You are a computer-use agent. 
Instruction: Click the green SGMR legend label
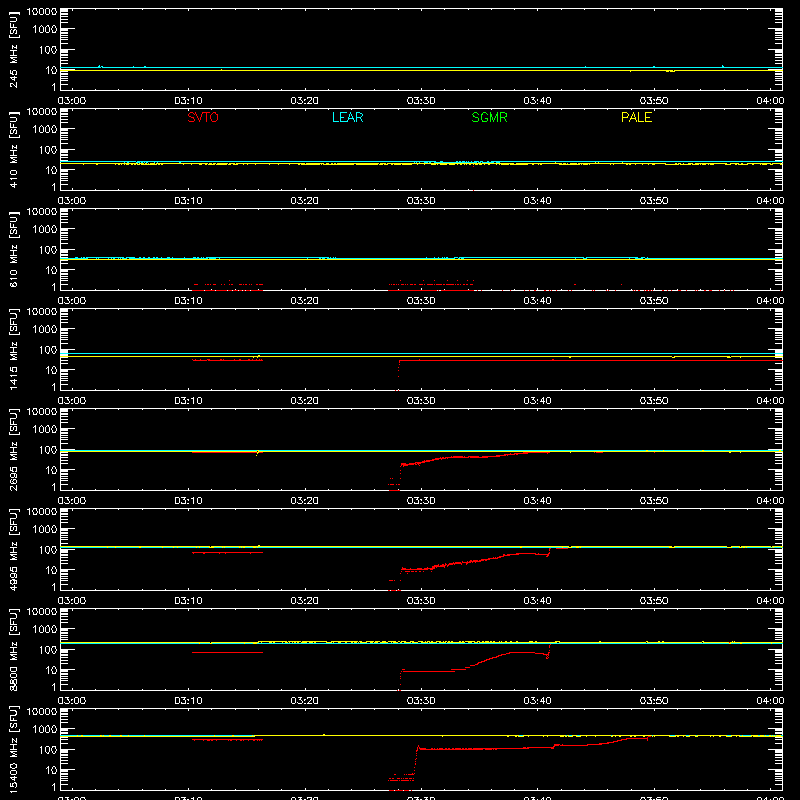click(x=489, y=117)
